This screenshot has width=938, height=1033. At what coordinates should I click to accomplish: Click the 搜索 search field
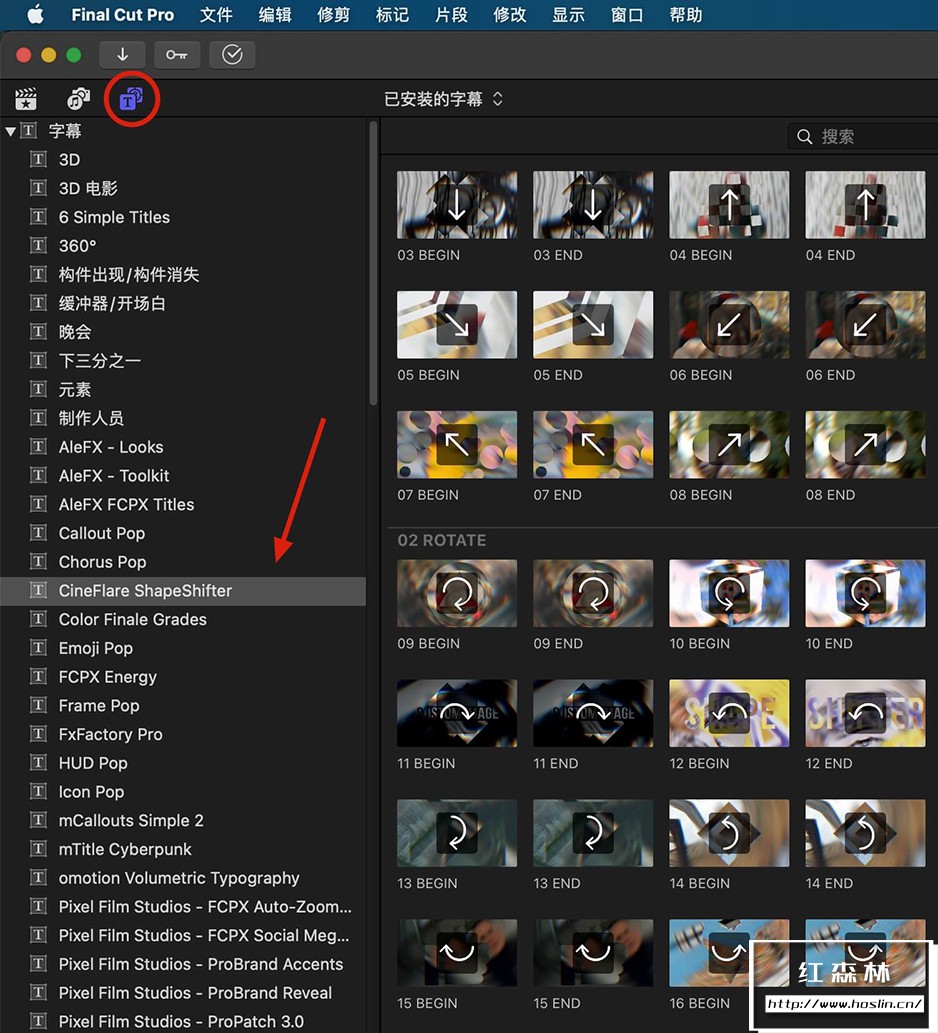[863, 137]
